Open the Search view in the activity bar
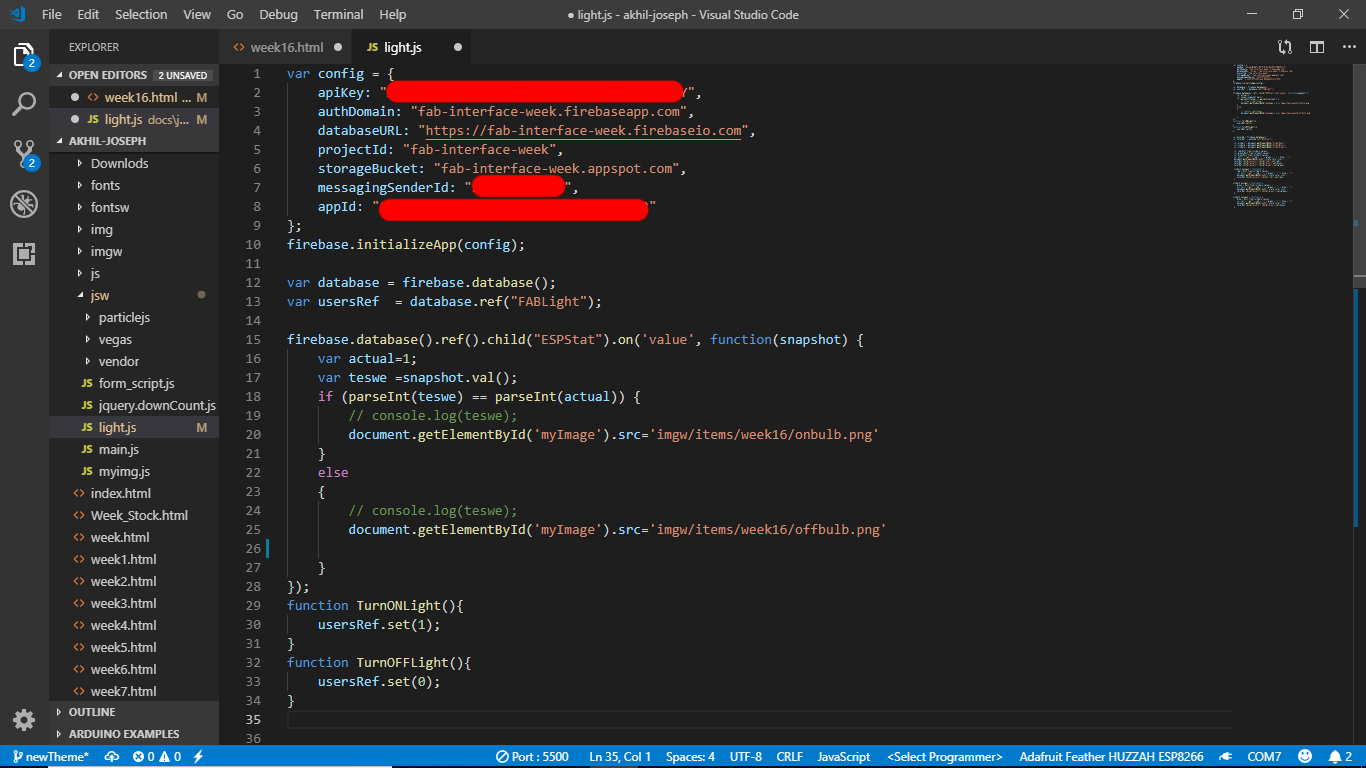 coord(24,104)
